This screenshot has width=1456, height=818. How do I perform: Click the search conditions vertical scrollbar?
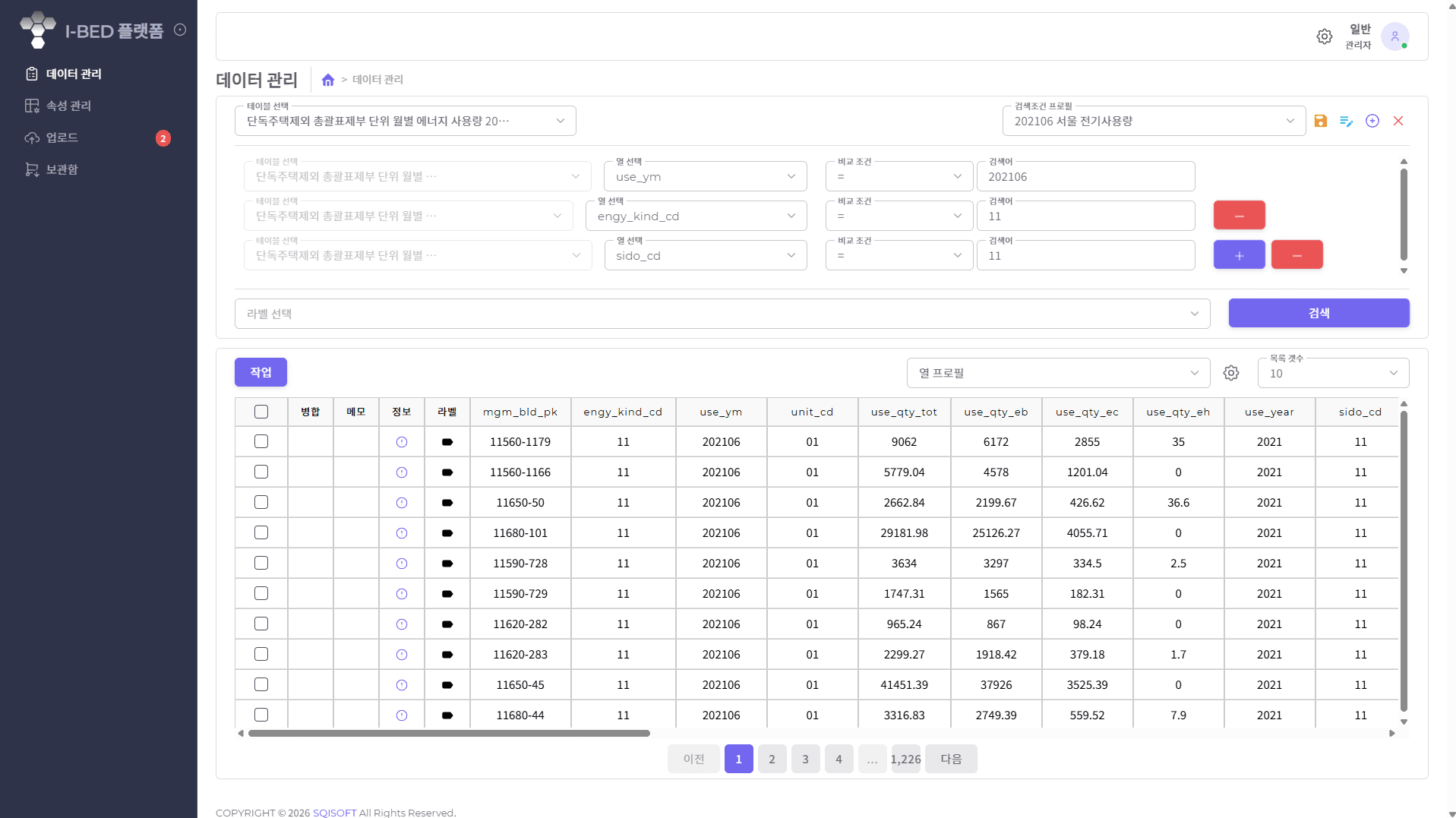point(1404,214)
